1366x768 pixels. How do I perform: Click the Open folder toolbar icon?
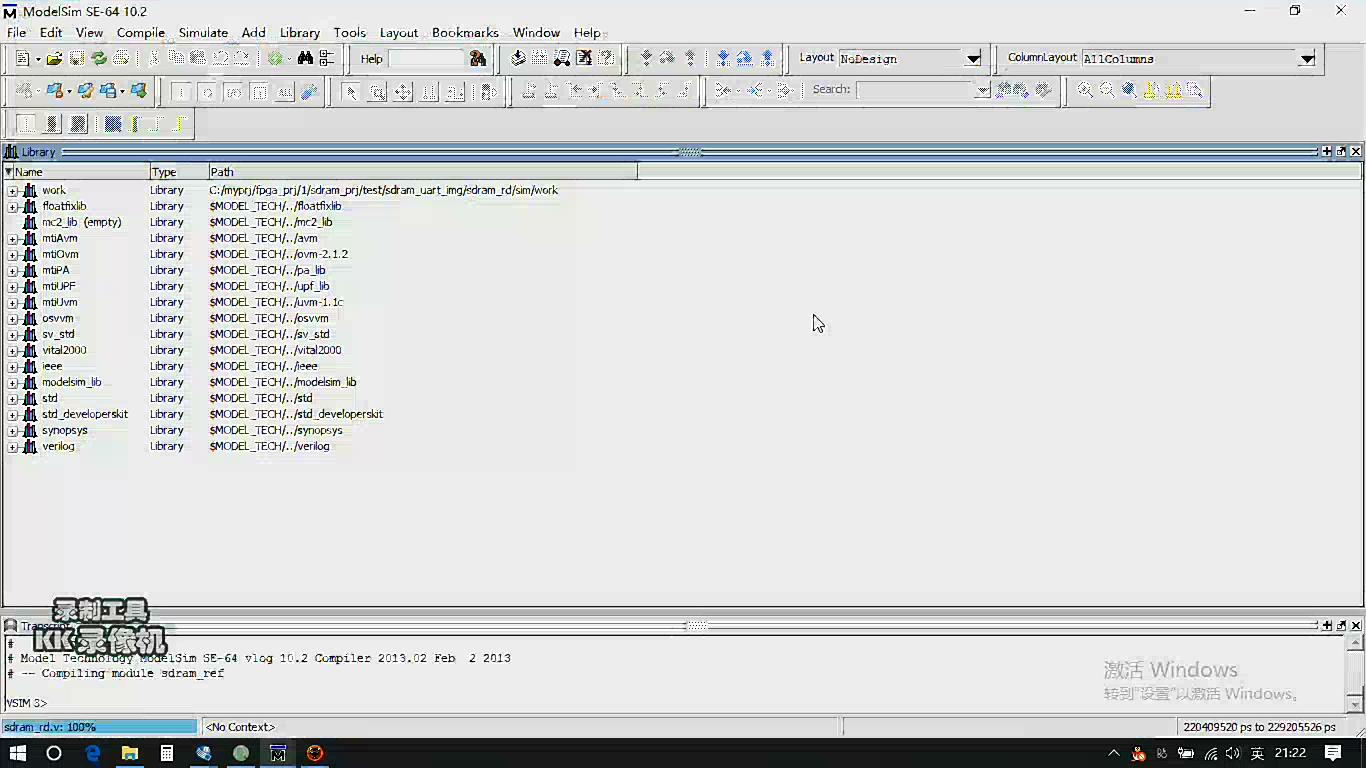point(54,59)
